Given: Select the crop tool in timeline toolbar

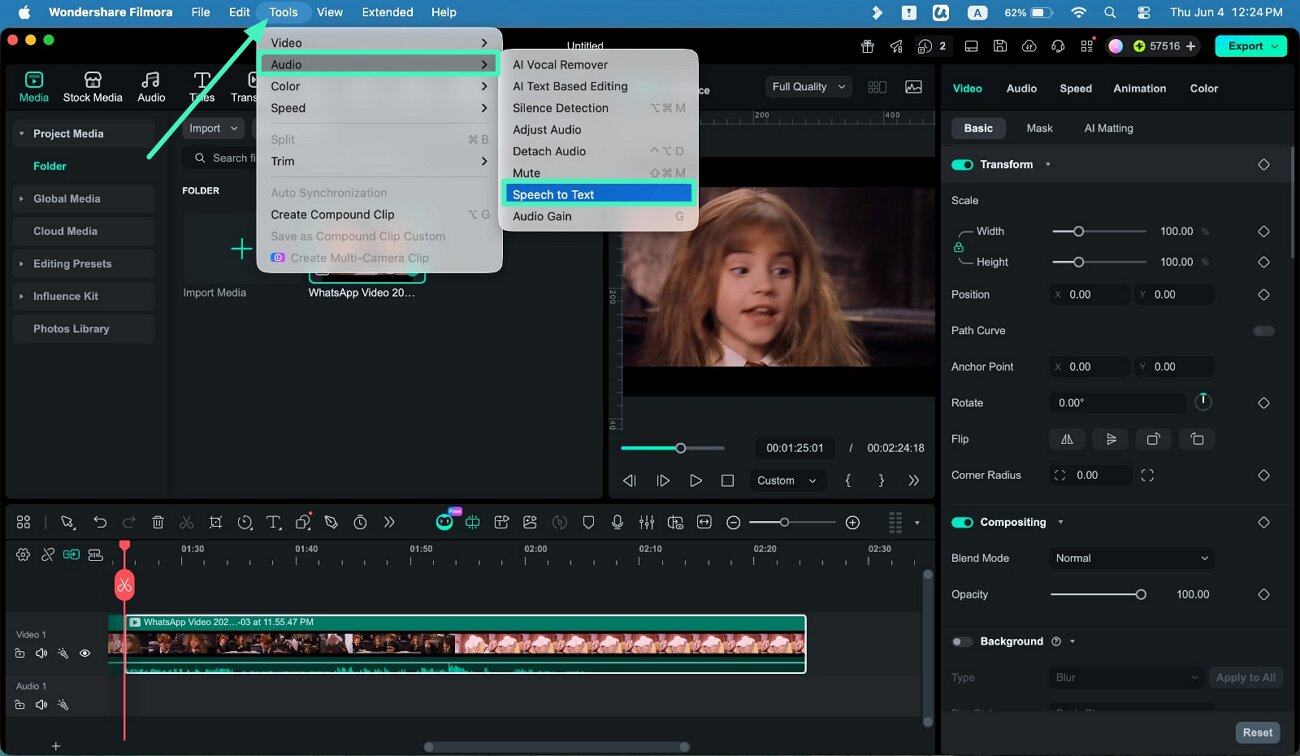Looking at the screenshot, I should tap(216, 522).
